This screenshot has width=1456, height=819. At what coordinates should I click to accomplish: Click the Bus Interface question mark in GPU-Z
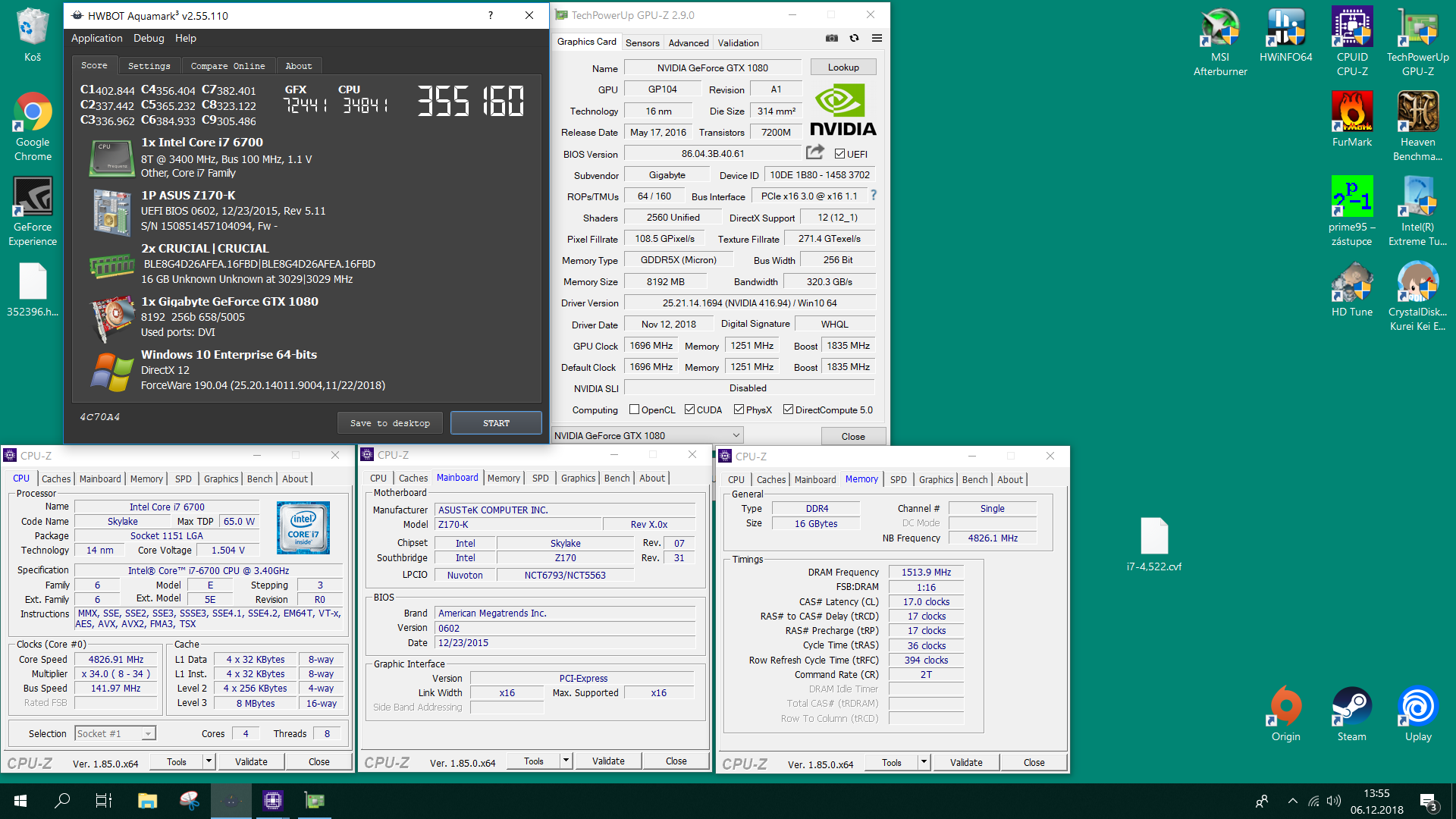click(874, 195)
